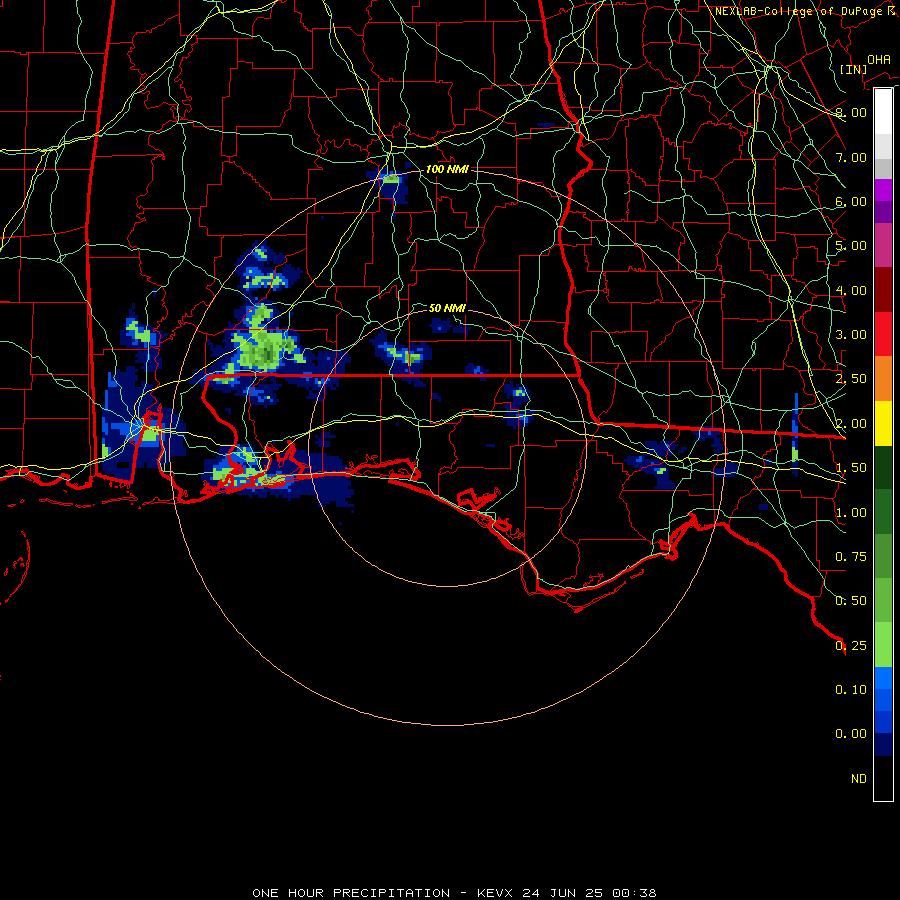Click the 50 NMI range ring label

(x=447, y=308)
